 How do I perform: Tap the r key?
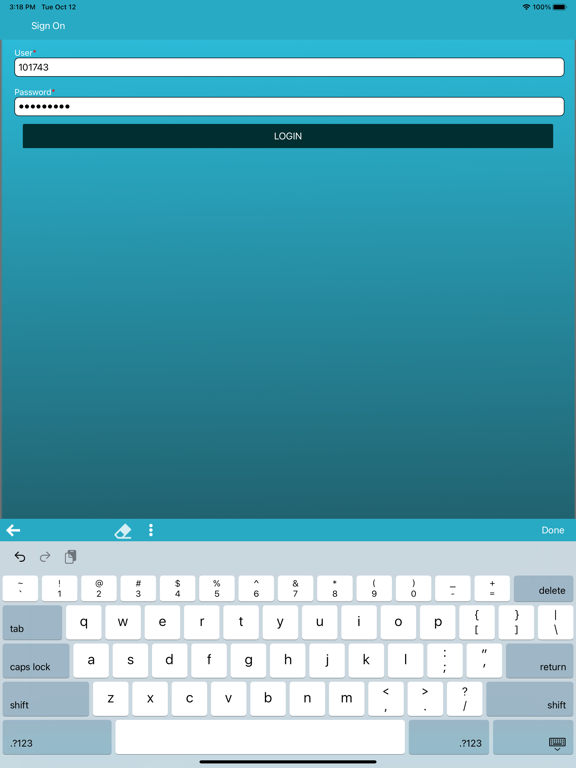point(202,623)
